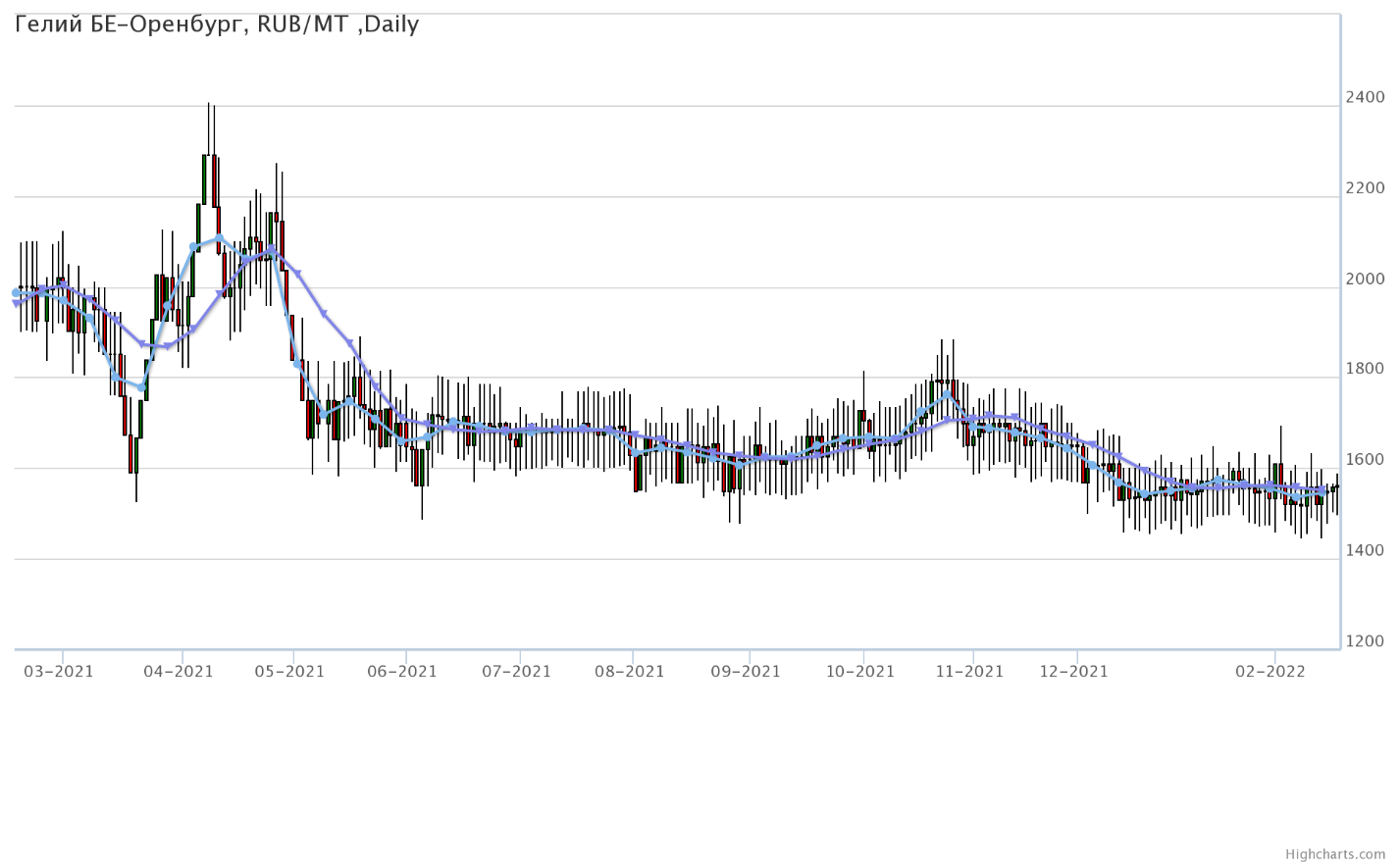Pick the 10-2021 date axis label

click(860, 672)
